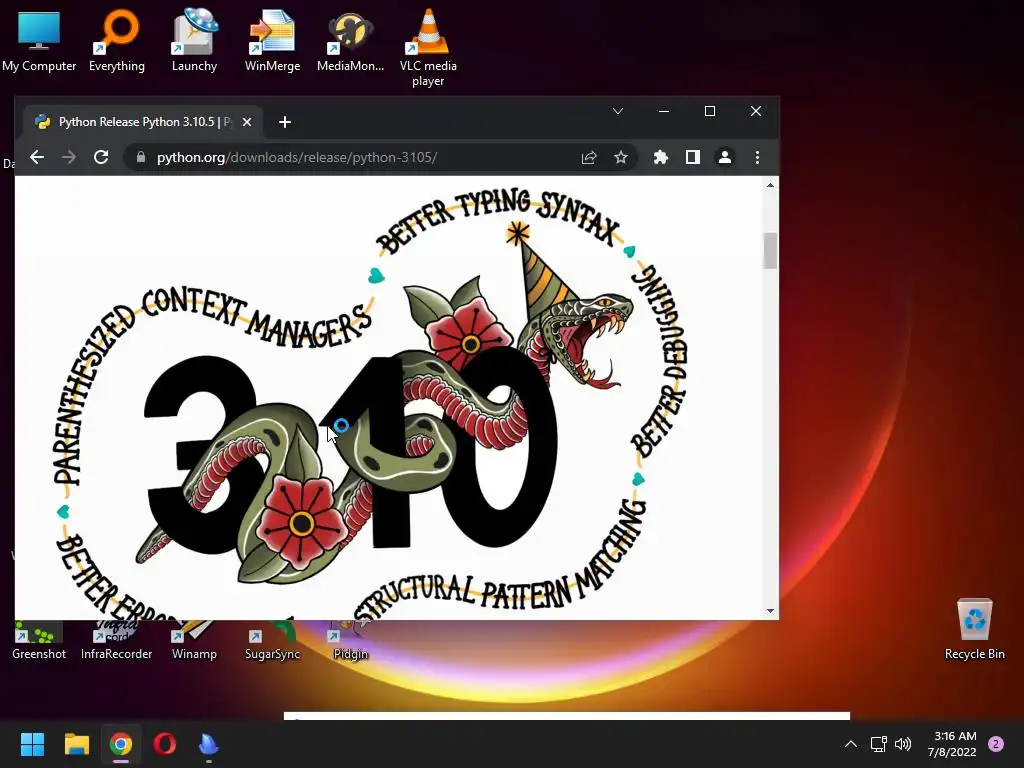Image resolution: width=1024 pixels, height=768 pixels.
Task: Open Chrome profile avatar menu
Action: (725, 157)
